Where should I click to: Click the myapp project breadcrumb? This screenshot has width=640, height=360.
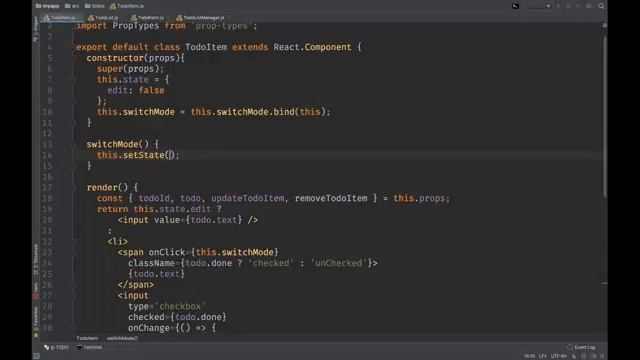point(47,6)
